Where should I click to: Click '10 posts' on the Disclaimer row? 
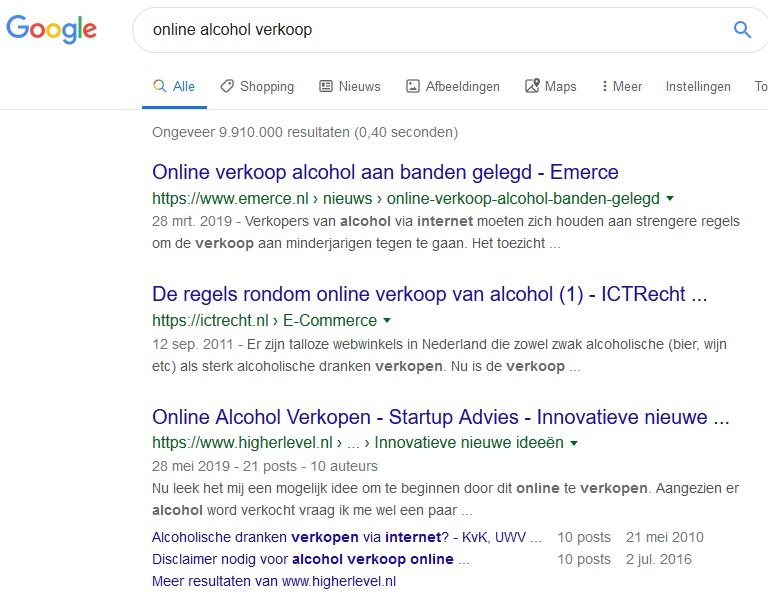(584, 559)
